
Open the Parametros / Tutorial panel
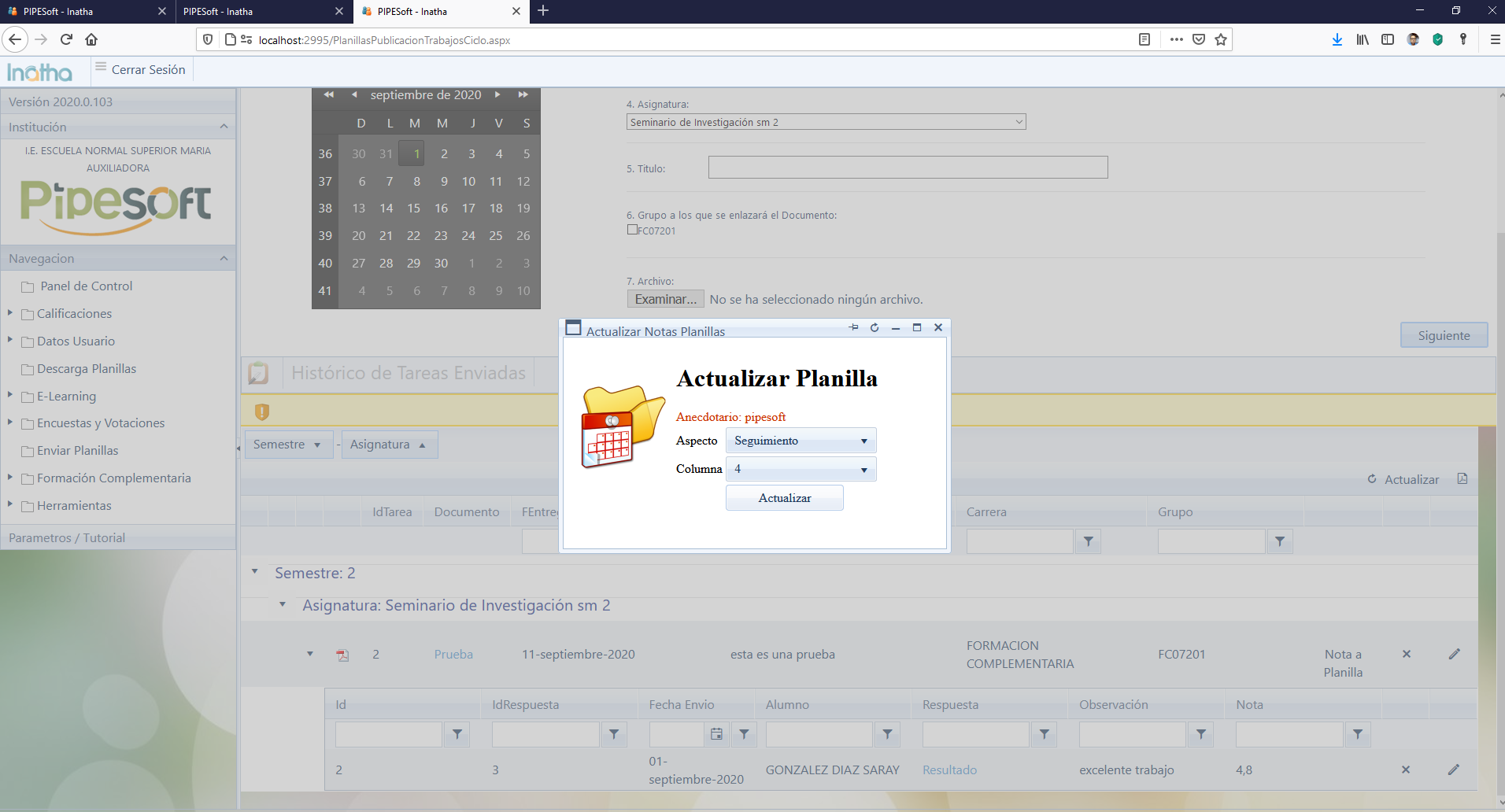(118, 537)
